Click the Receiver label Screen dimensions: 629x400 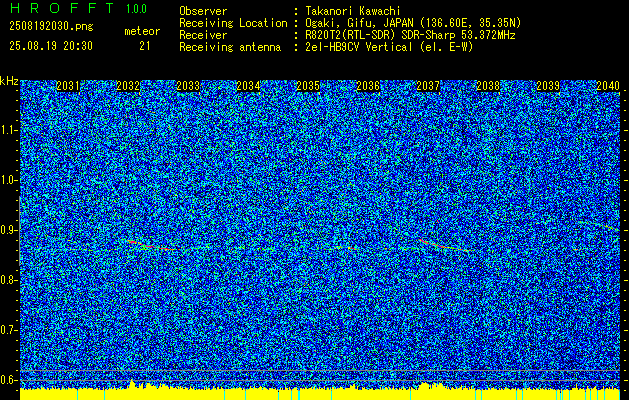203,35
